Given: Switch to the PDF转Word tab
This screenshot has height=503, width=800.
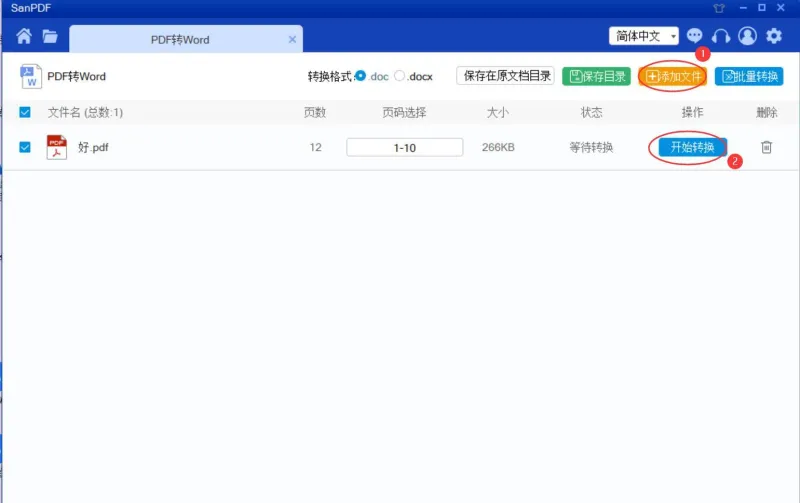Looking at the screenshot, I should [186, 39].
